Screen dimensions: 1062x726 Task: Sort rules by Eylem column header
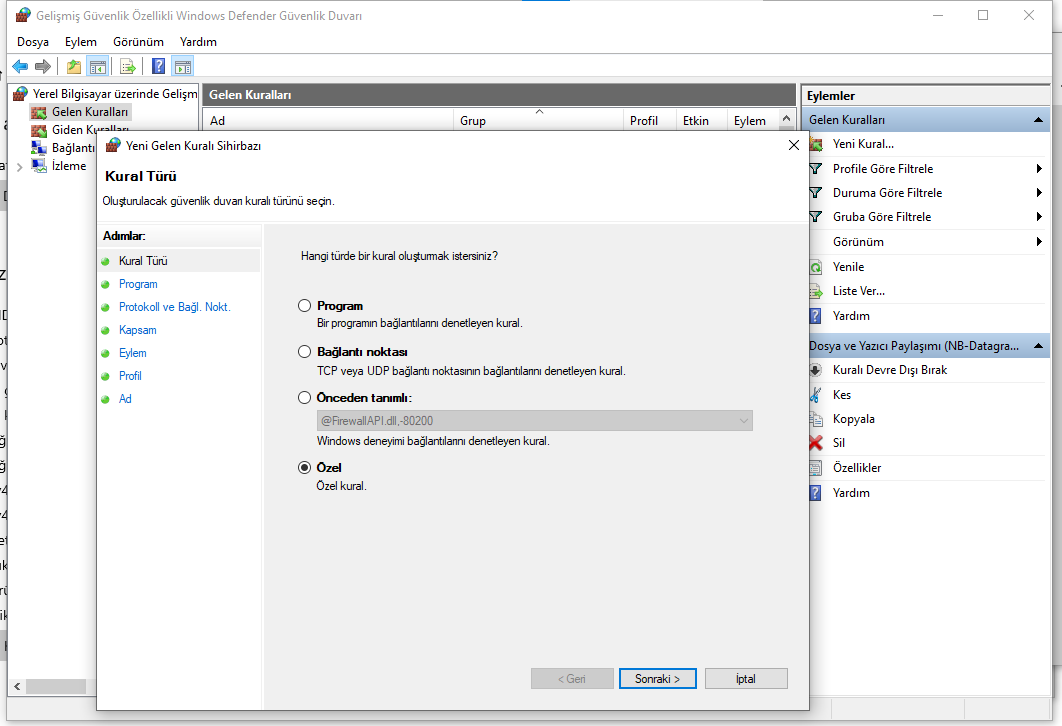coord(752,121)
